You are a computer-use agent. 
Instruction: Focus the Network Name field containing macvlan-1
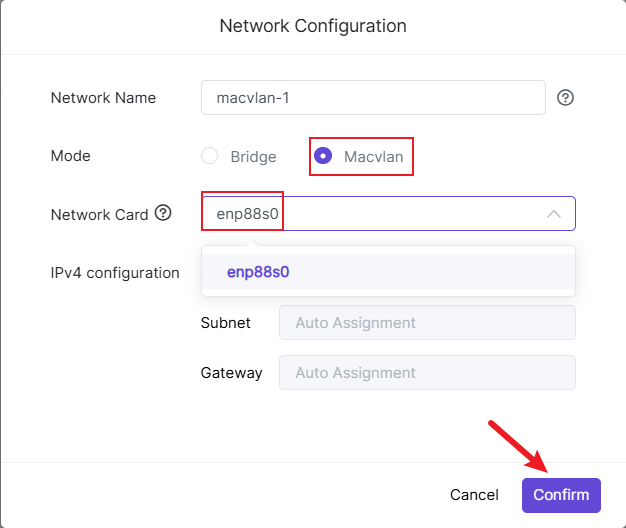pyautogui.click(x=372, y=98)
